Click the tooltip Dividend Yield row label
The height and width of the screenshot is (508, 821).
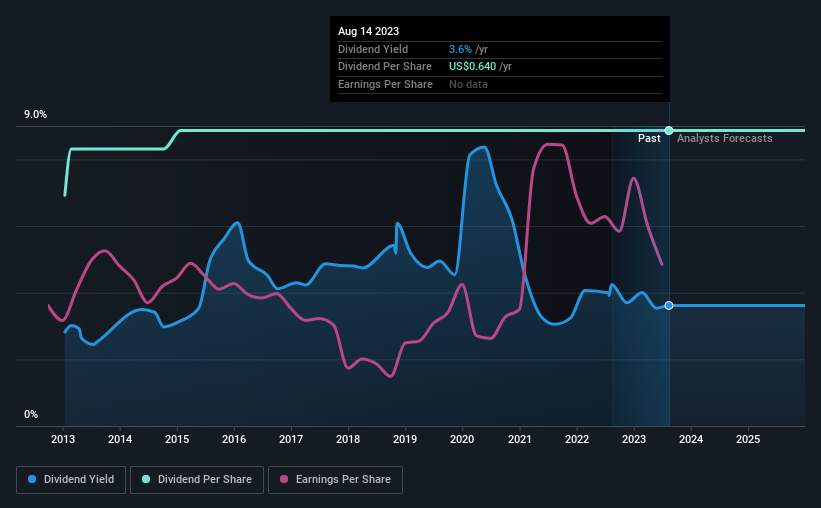pyautogui.click(x=373, y=49)
